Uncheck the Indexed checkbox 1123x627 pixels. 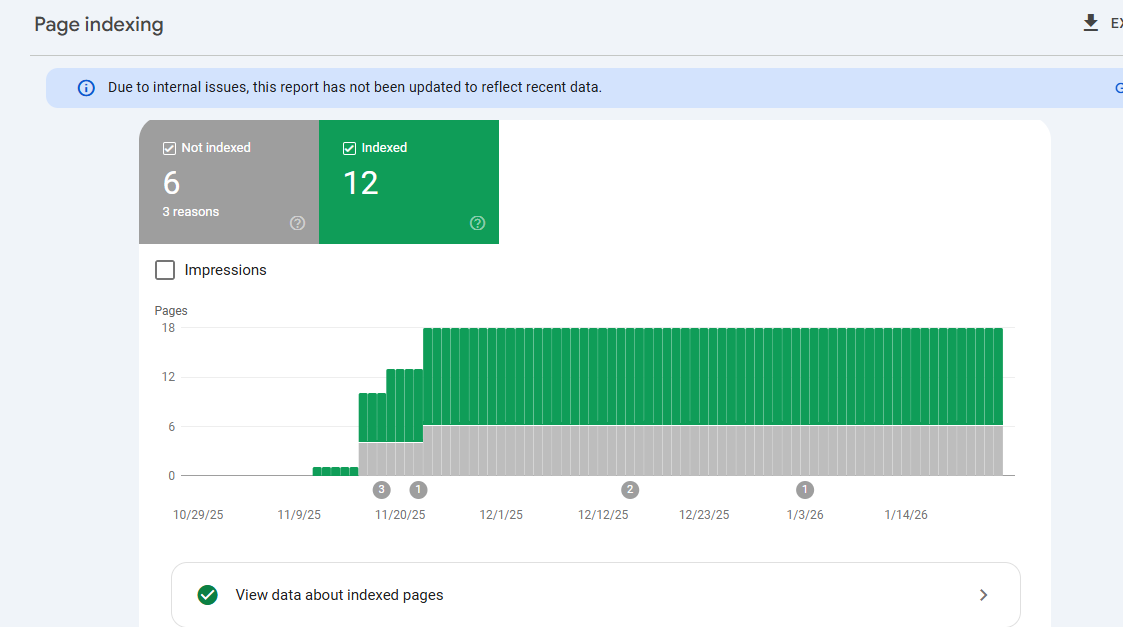click(x=350, y=148)
